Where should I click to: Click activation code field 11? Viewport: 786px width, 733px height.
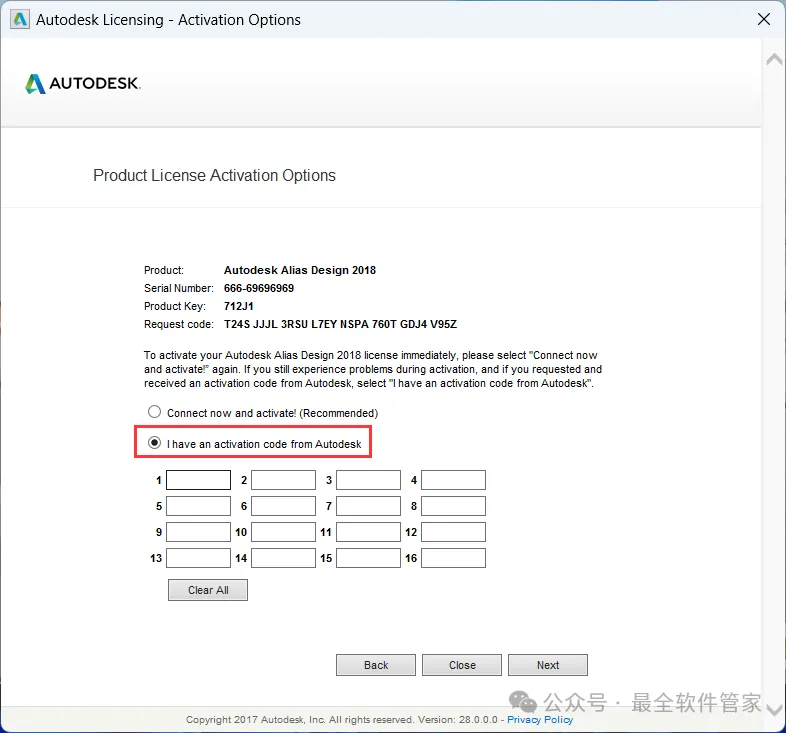[x=368, y=532]
